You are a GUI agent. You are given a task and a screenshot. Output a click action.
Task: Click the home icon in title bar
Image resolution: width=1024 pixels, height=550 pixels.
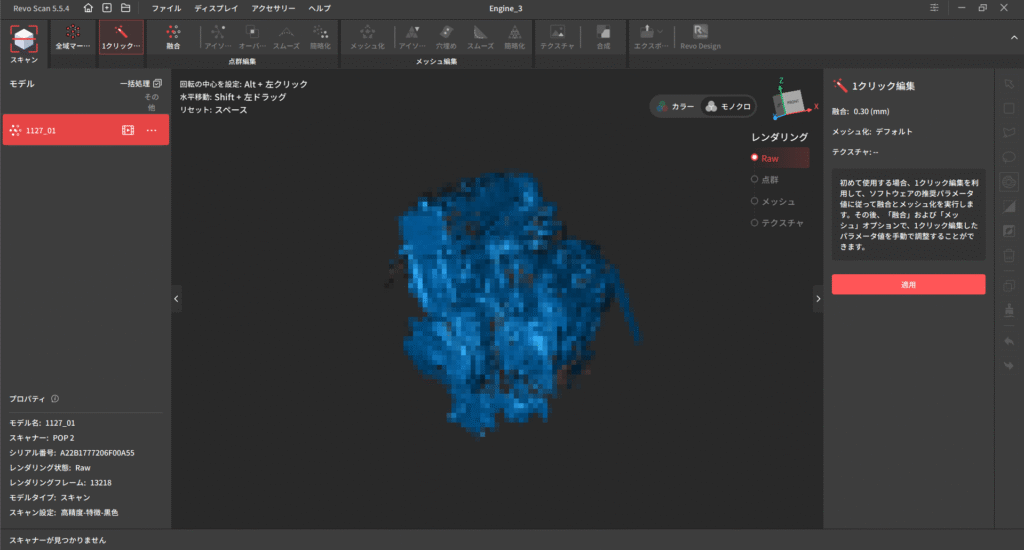coord(89,8)
